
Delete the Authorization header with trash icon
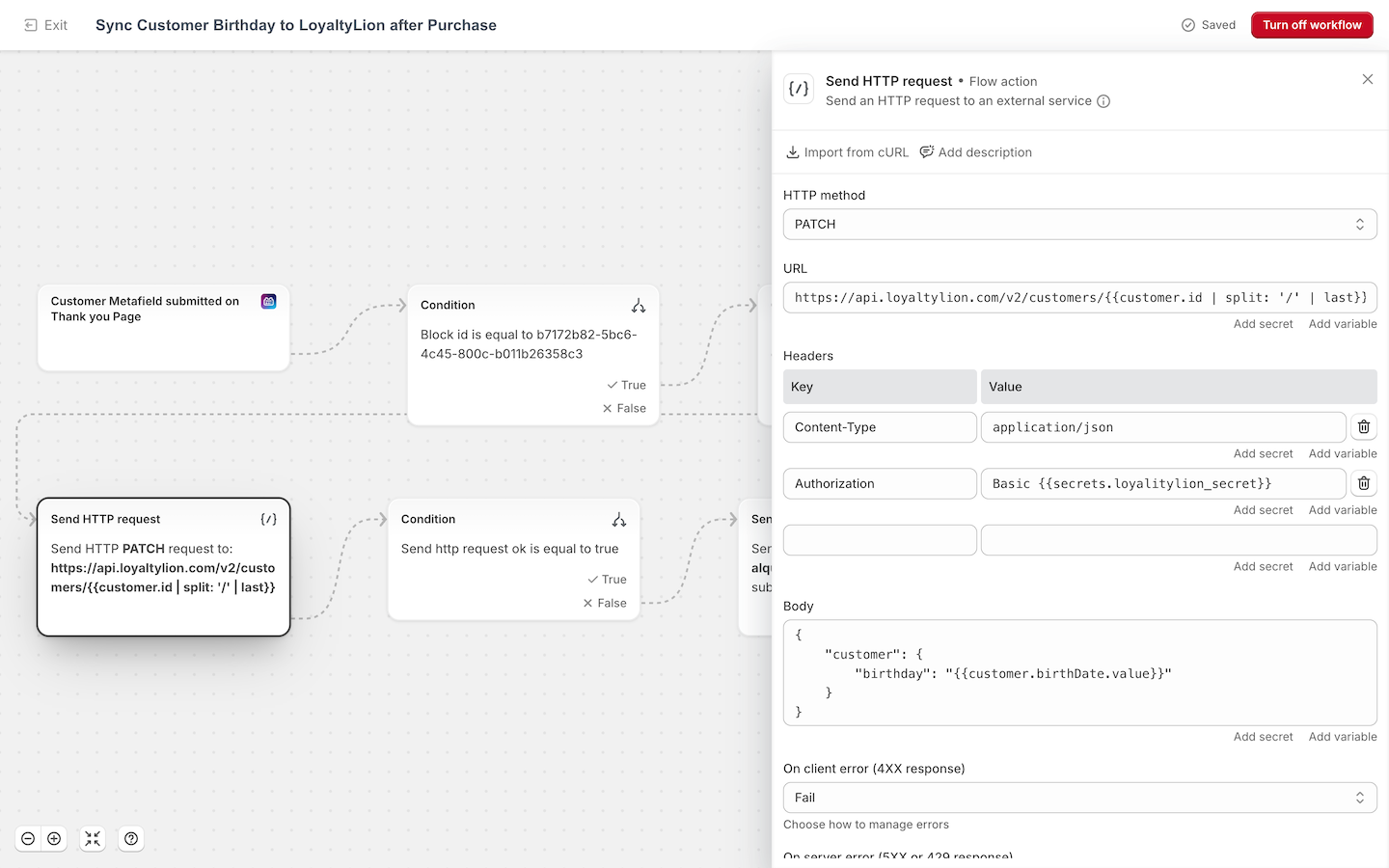click(1363, 483)
